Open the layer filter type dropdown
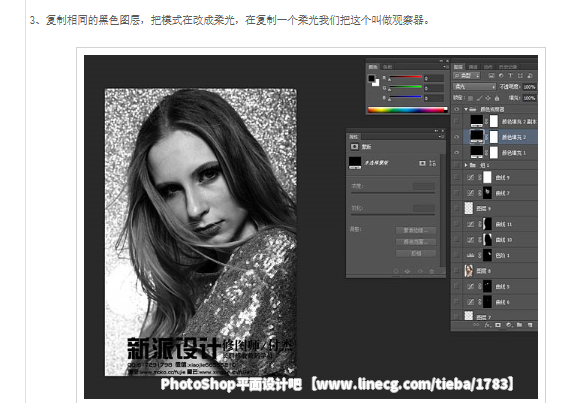The width and height of the screenshot is (569, 403). (467, 75)
